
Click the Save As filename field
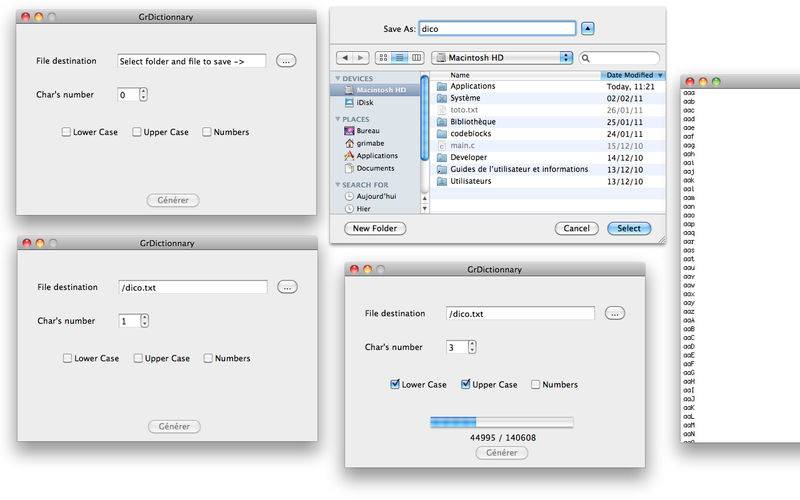click(x=497, y=29)
